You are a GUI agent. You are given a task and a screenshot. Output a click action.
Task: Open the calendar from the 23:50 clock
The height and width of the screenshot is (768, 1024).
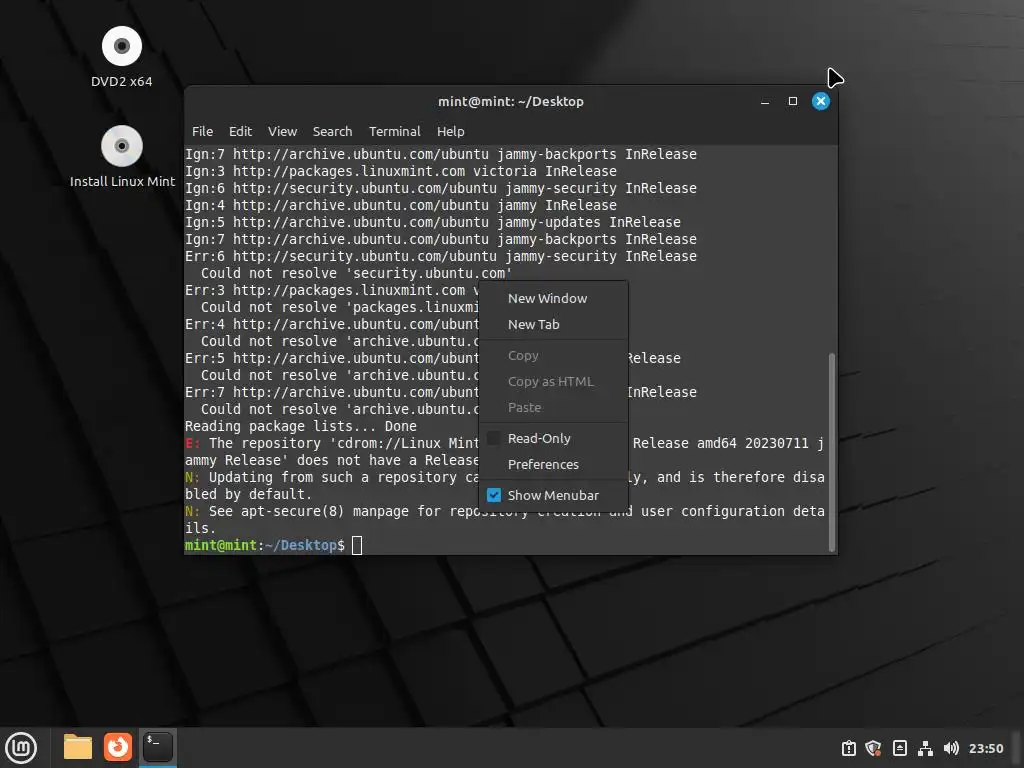(985, 748)
